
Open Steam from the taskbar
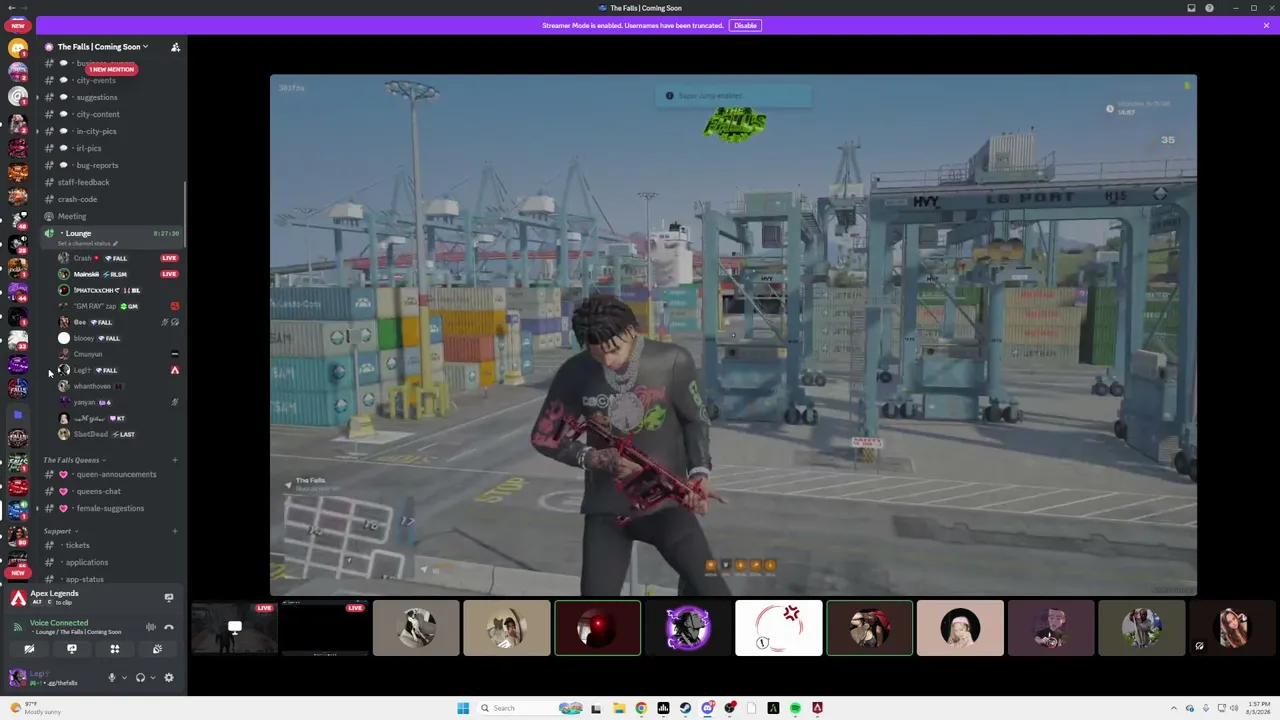click(x=685, y=708)
